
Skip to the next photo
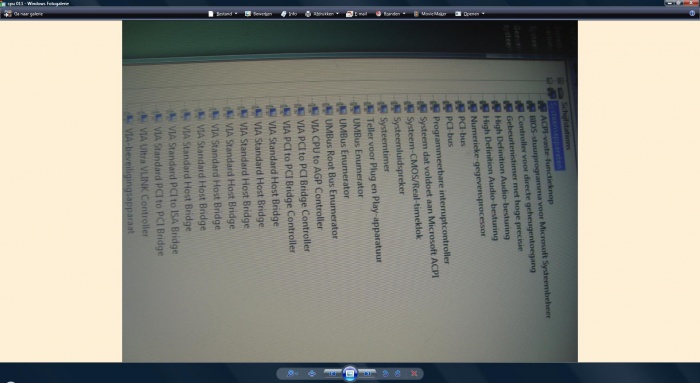coord(367,374)
